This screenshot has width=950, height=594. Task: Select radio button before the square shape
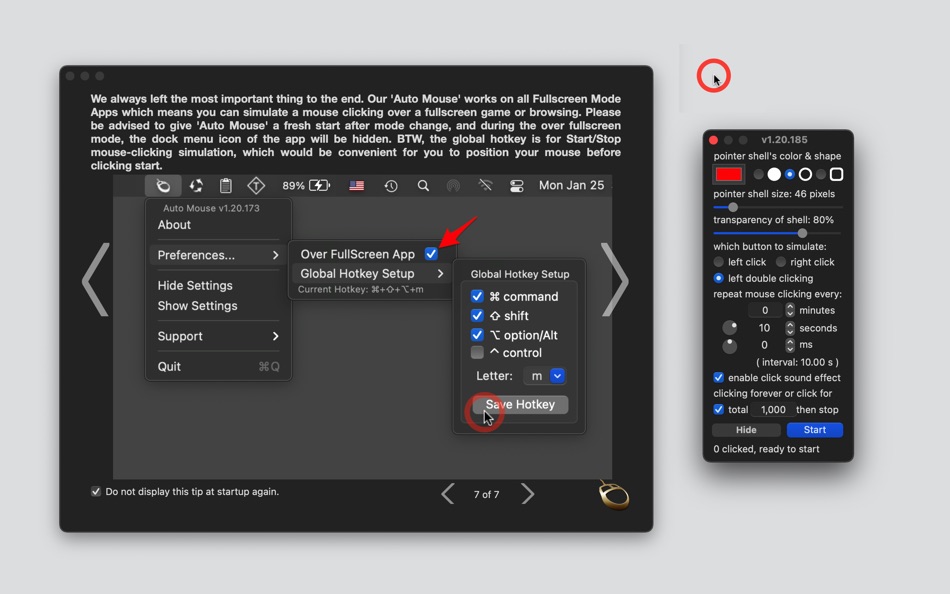point(821,175)
